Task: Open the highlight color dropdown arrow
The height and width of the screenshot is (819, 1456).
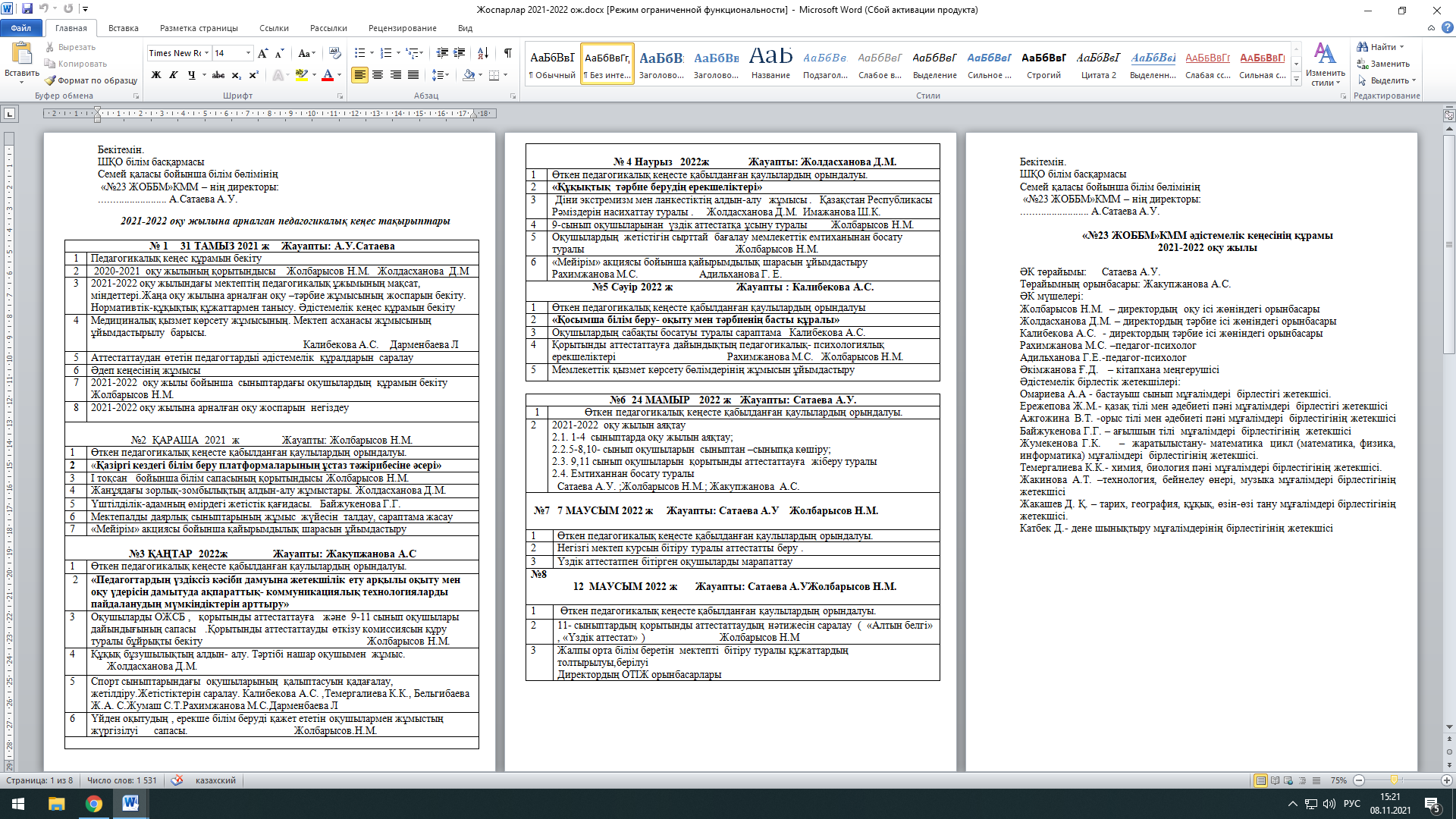Action: click(x=313, y=75)
